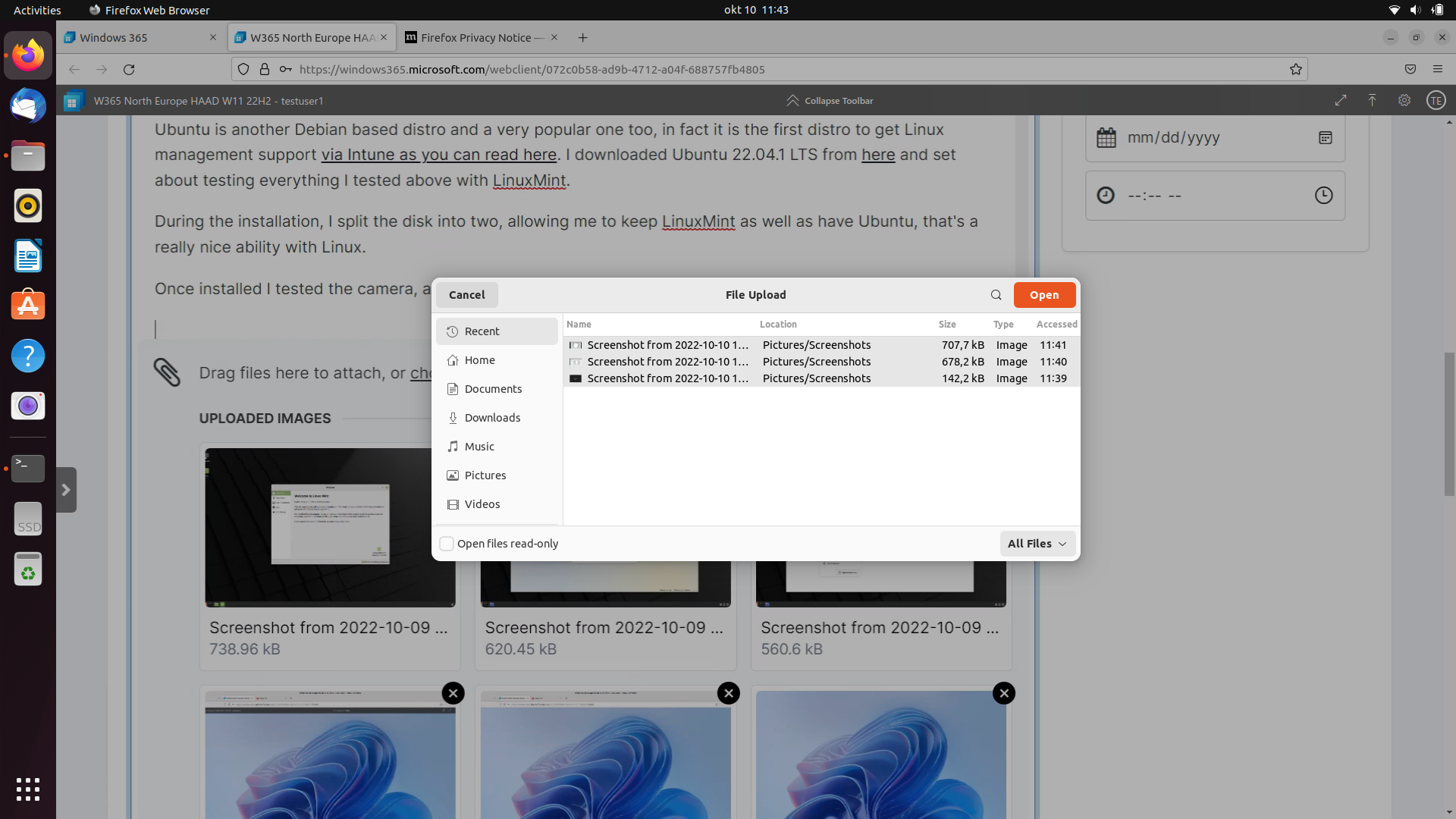The width and height of the screenshot is (1456, 819).
Task: Follow the 'via Intune as you can read here' link
Action: tap(439, 155)
